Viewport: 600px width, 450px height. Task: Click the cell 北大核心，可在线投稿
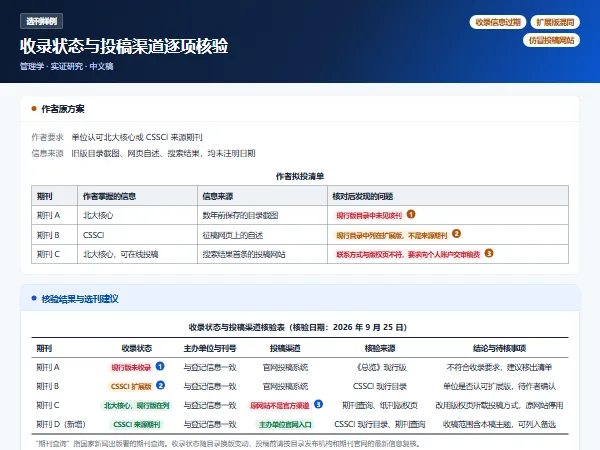121,254
